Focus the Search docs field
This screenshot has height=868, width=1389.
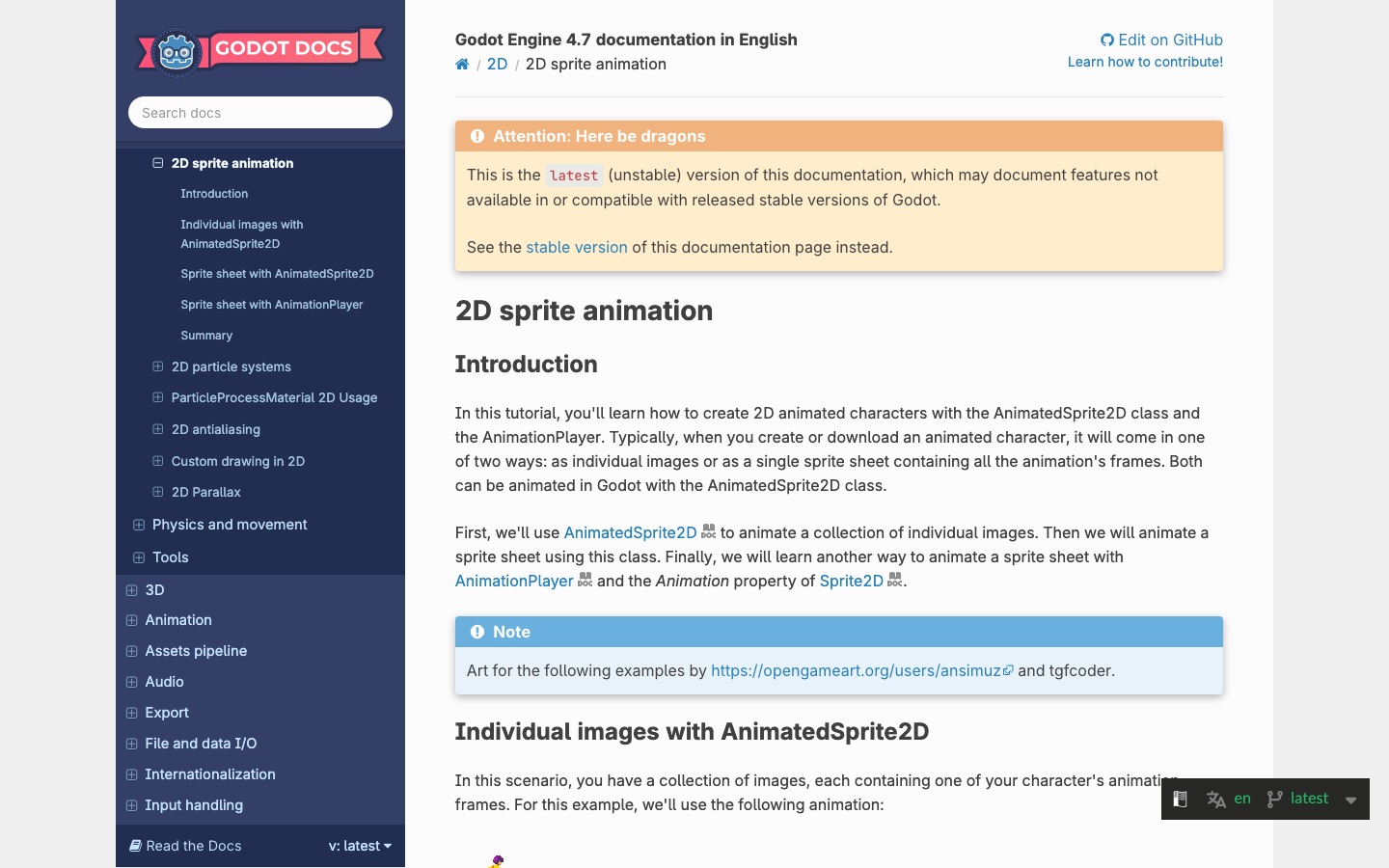coord(260,113)
